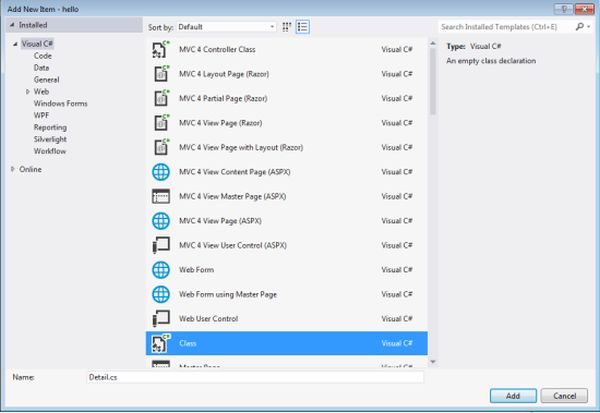This screenshot has width=600, height=413.
Task: Click the Name field containing Detail.cs
Action: pos(255,377)
